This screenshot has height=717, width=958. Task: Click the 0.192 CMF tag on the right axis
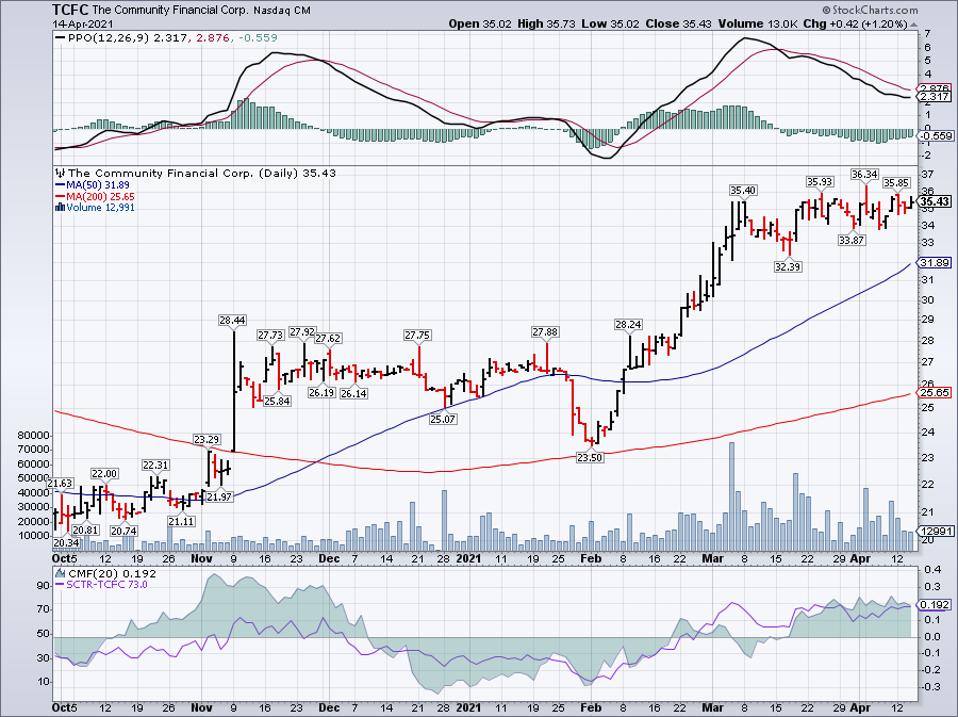click(935, 605)
